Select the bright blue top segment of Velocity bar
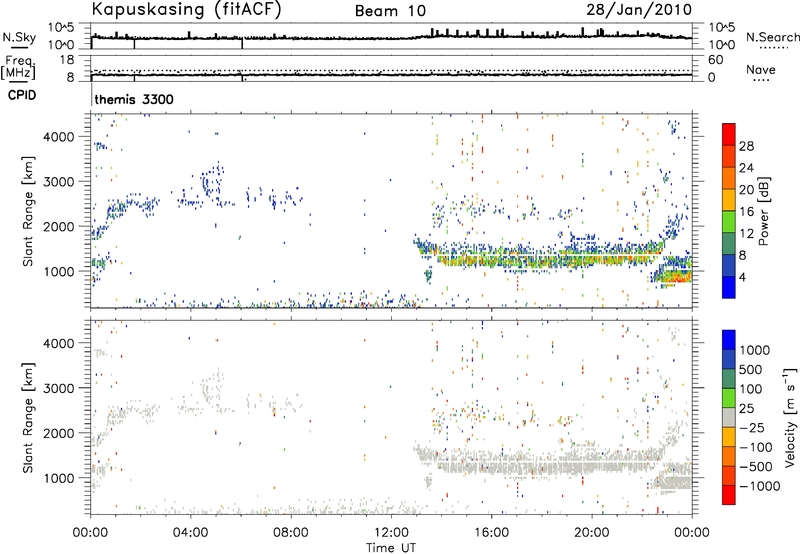 pyautogui.click(x=729, y=340)
